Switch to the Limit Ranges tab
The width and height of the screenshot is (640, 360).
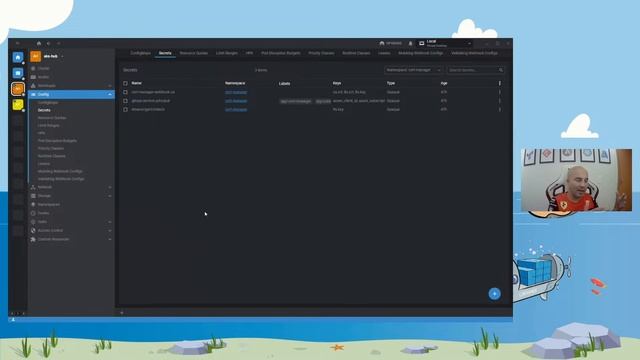pyautogui.click(x=227, y=53)
